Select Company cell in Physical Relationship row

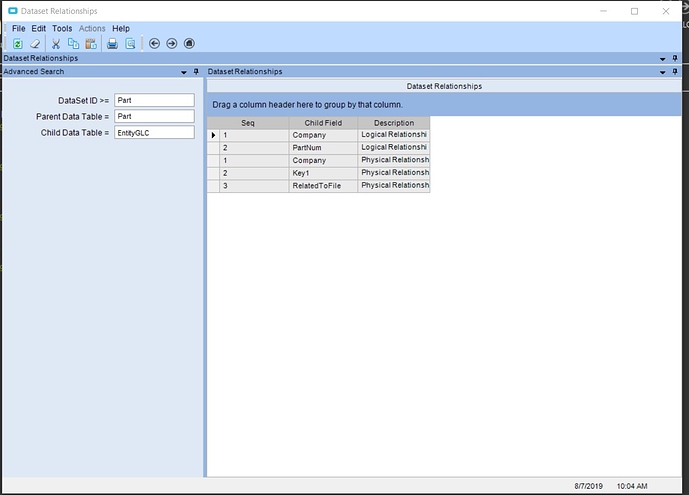click(323, 160)
